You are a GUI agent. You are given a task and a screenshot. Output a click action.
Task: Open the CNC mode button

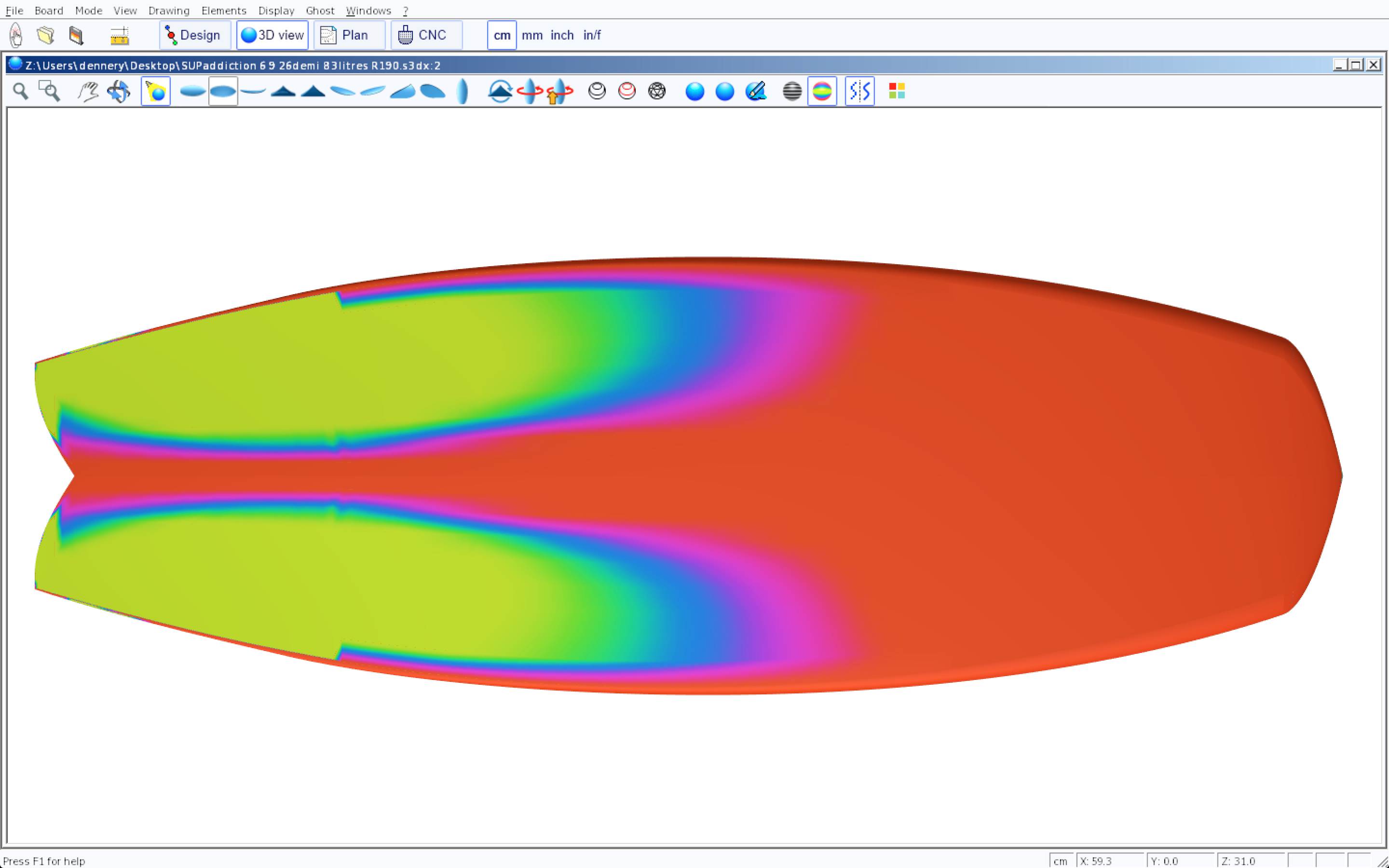click(426, 36)
